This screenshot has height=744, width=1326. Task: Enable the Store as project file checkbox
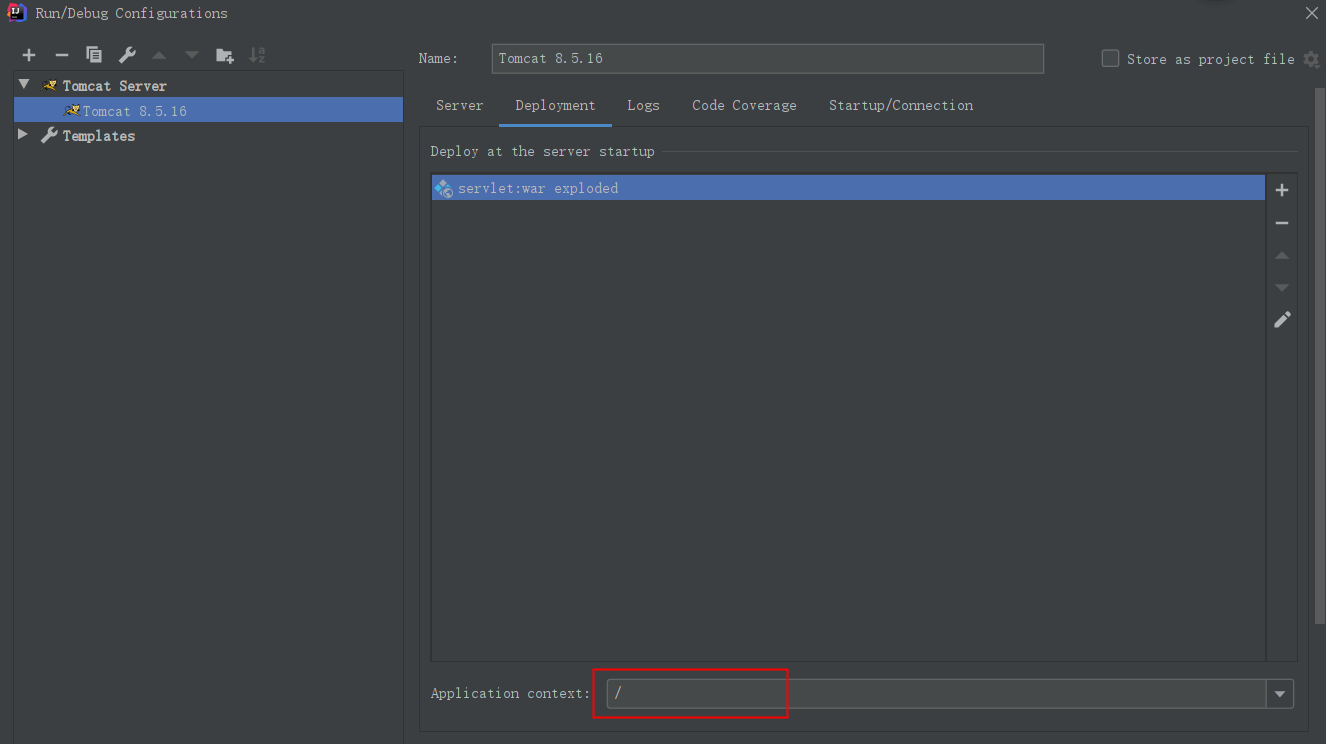tap(1110, 59)
